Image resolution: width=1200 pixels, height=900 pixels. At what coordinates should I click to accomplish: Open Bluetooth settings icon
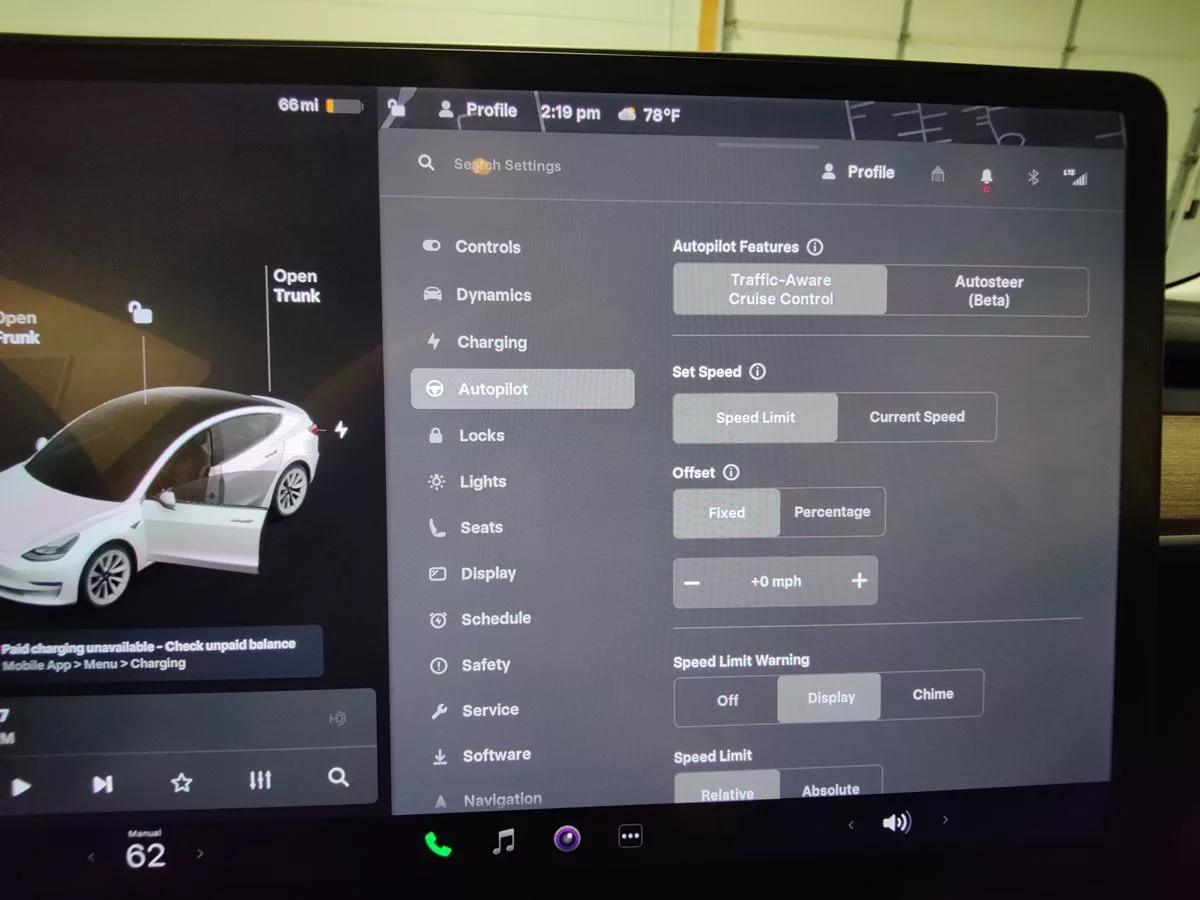pyautogui.click(x=1034, y=177)
